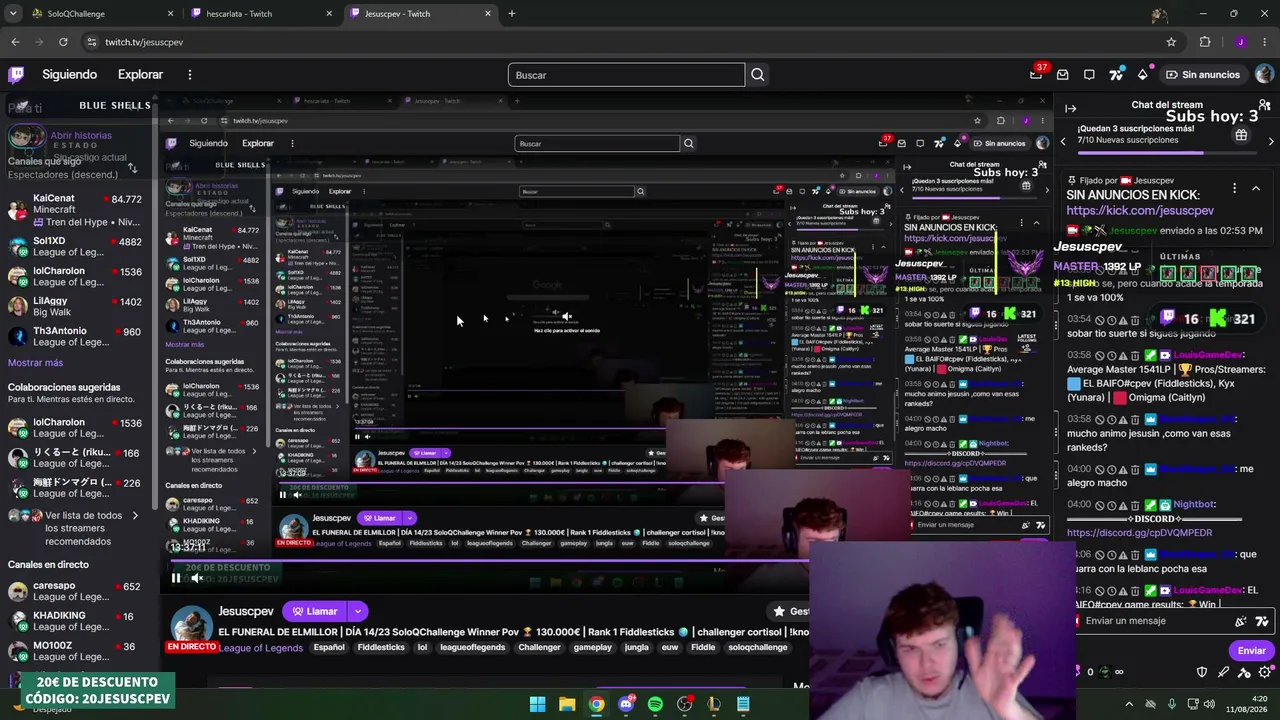Click the Español stream tag
This screenshot has width=1280, height=720.
click(329, 647)
